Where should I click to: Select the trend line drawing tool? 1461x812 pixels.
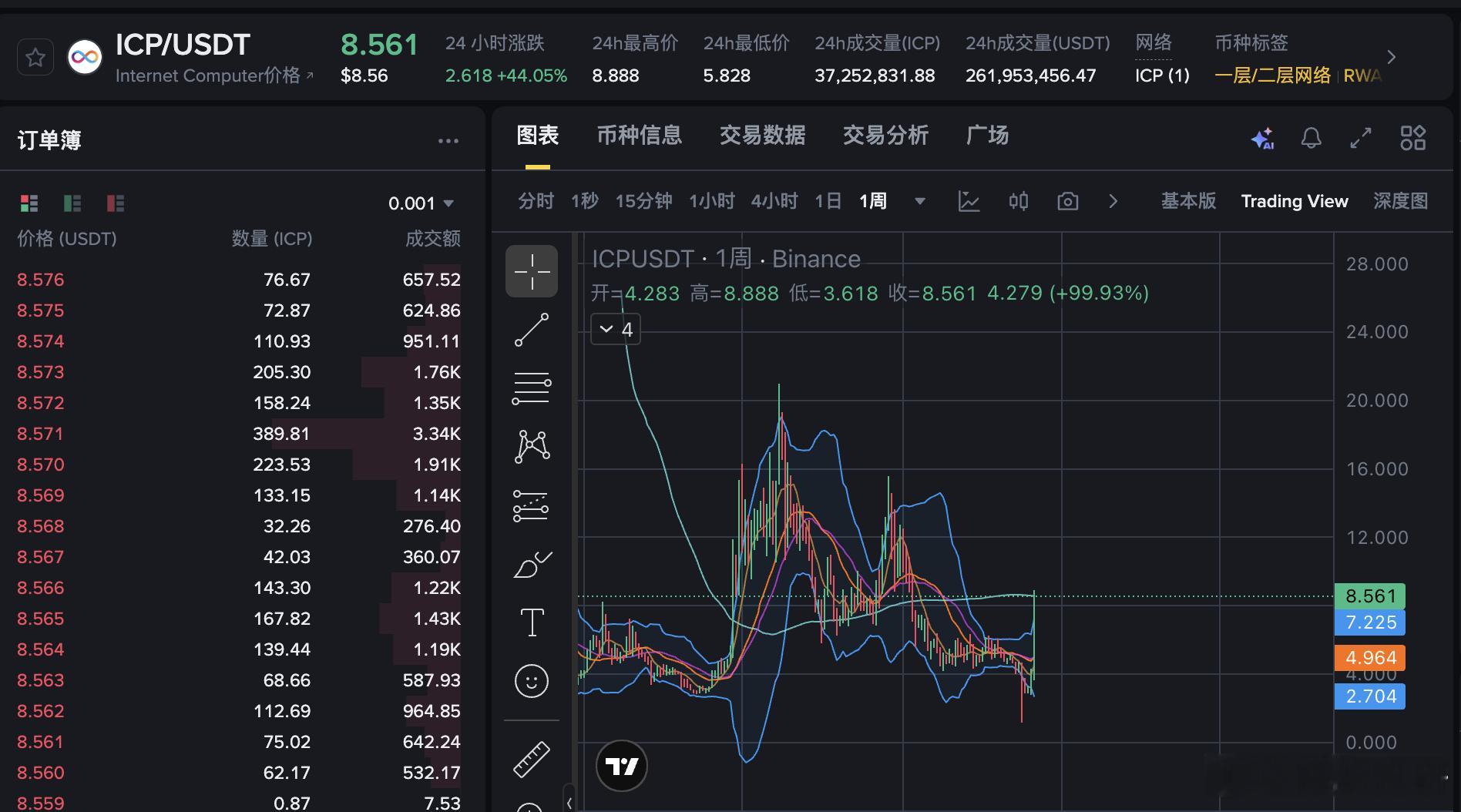(532, 330)
